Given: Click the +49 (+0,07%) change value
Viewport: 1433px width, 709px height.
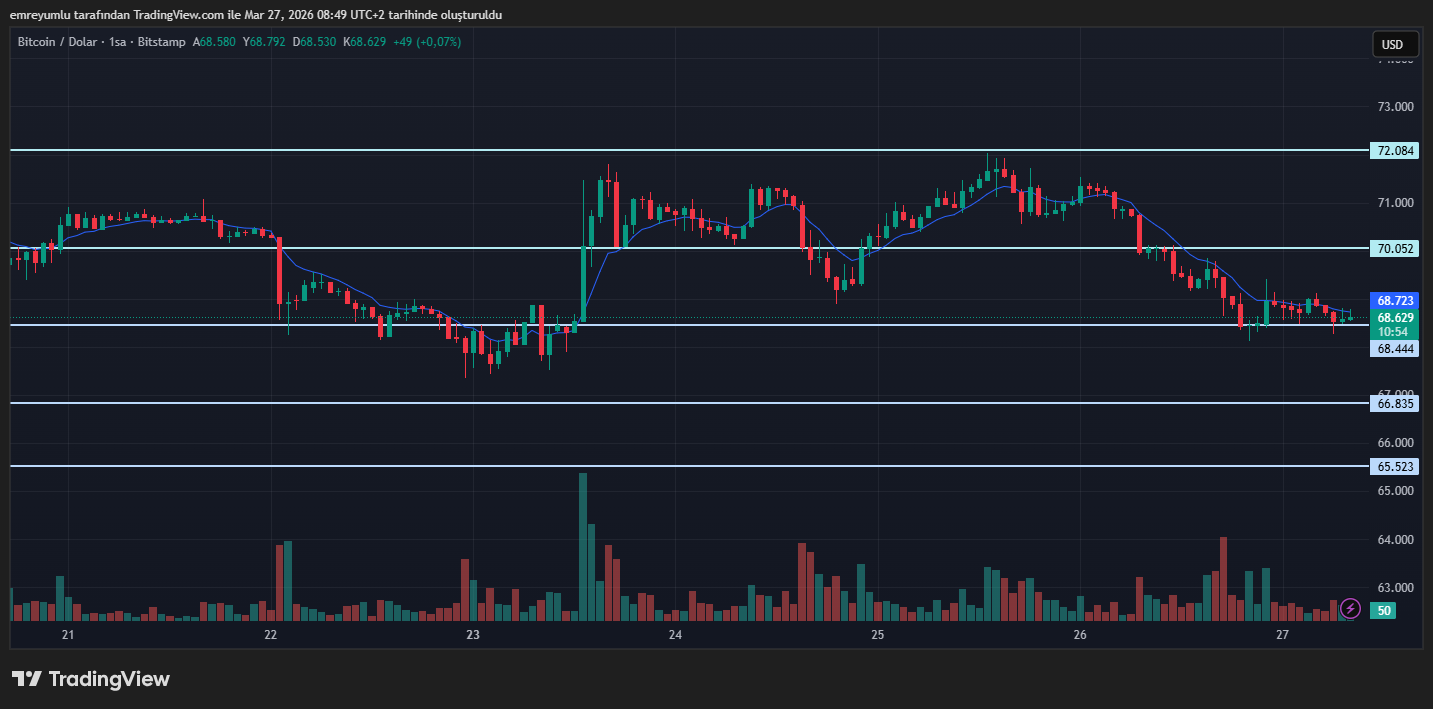Looking at the screenshot, I should [427, 42].
